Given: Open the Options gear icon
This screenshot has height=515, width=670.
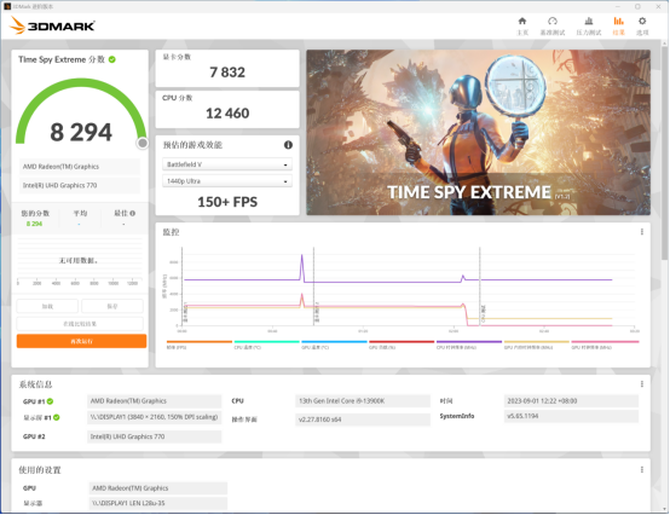Looking at the screenshot, I should click(642, 21).
